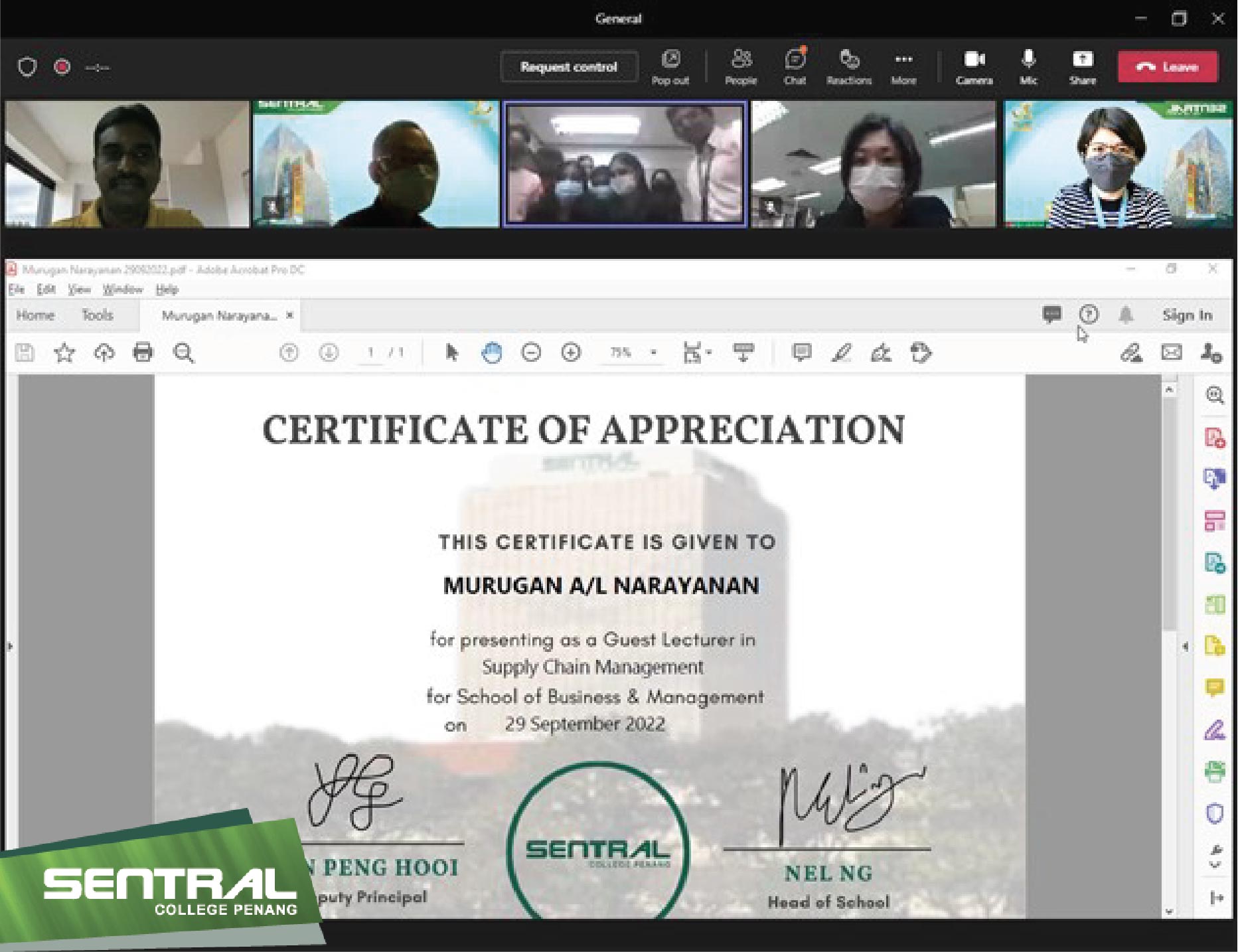1238x952 pixels.
Task: Choose the Selection arrow tool
Action: pyautogui.click(x=451, y=353)
